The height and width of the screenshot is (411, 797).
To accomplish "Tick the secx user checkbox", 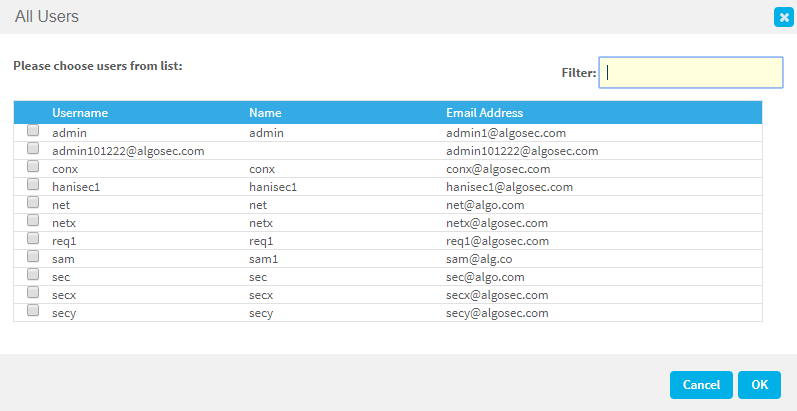I will 33,293.
